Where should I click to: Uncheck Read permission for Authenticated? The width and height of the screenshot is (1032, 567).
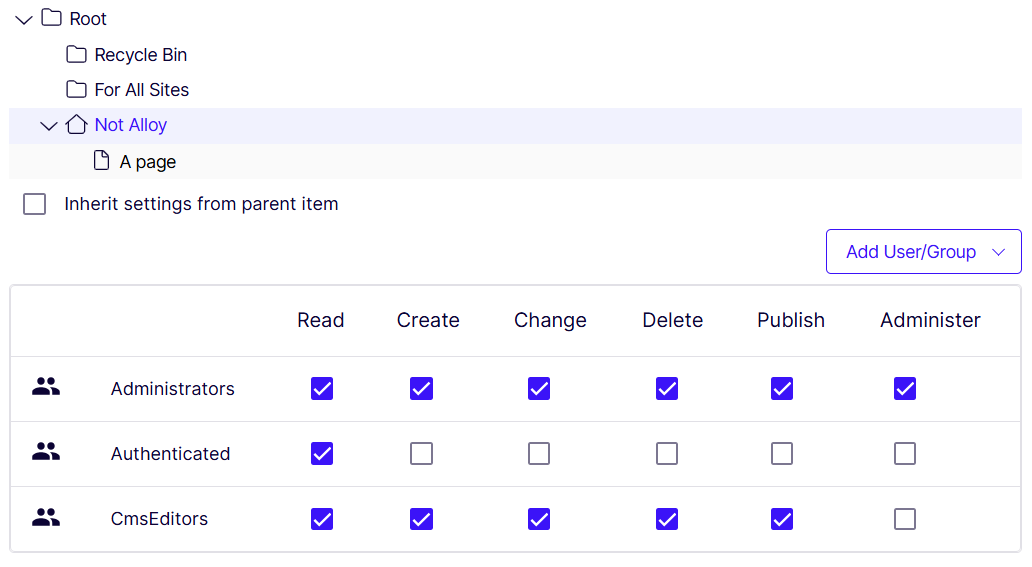322,454
